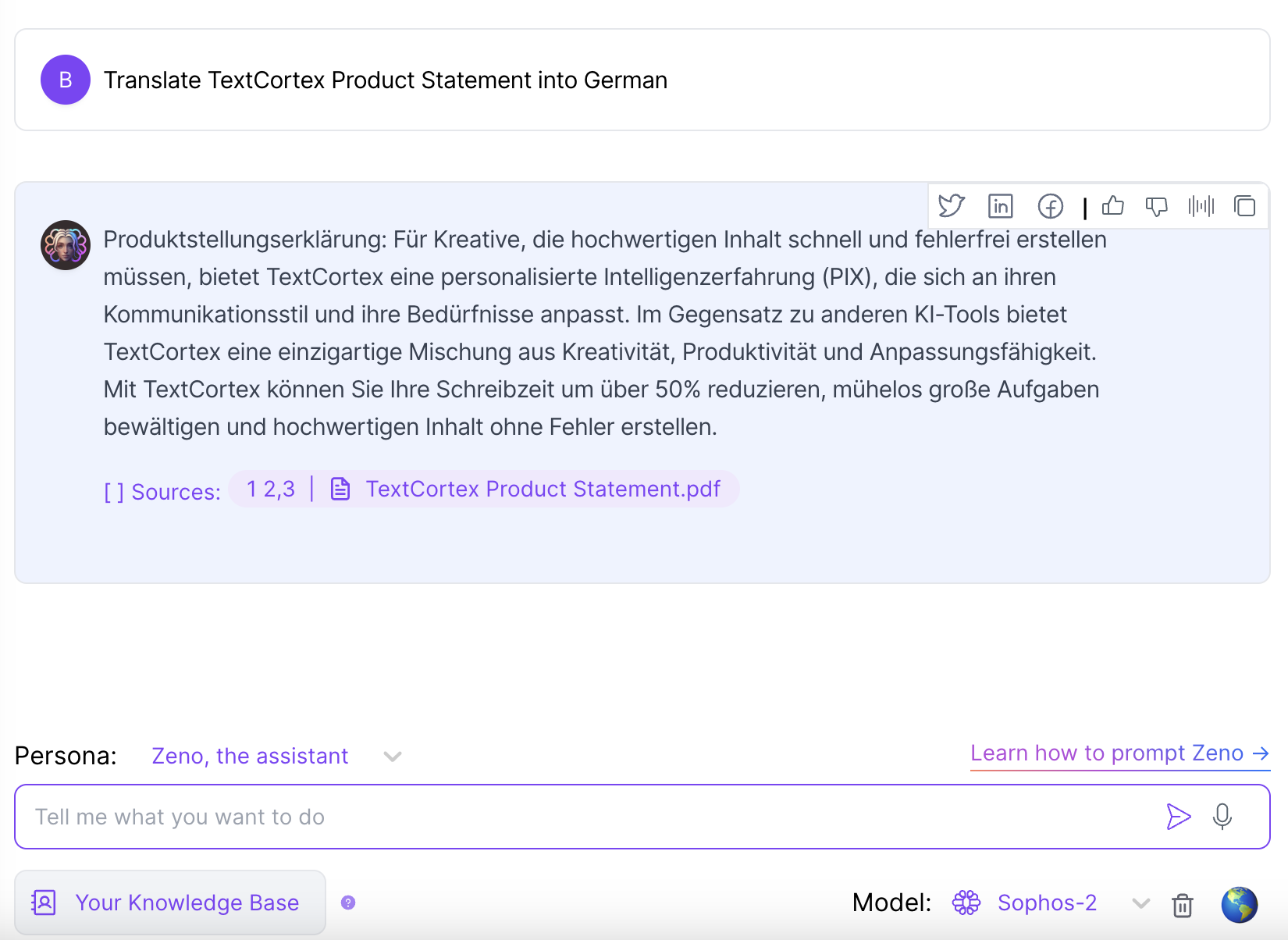Select the Zeno, the assistant persona
The width and height of the screenshot is (1288, 940).
pyautogui.click(x=250, y=756)
